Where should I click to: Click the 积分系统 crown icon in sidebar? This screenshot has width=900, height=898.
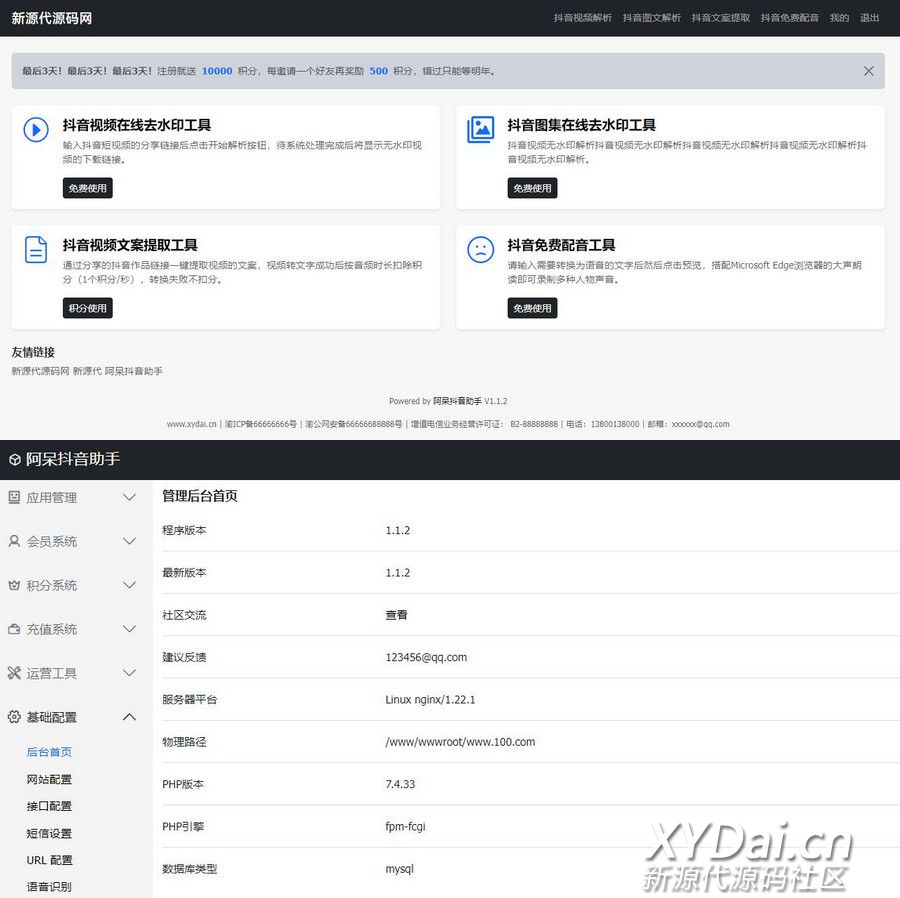point(14,585)
